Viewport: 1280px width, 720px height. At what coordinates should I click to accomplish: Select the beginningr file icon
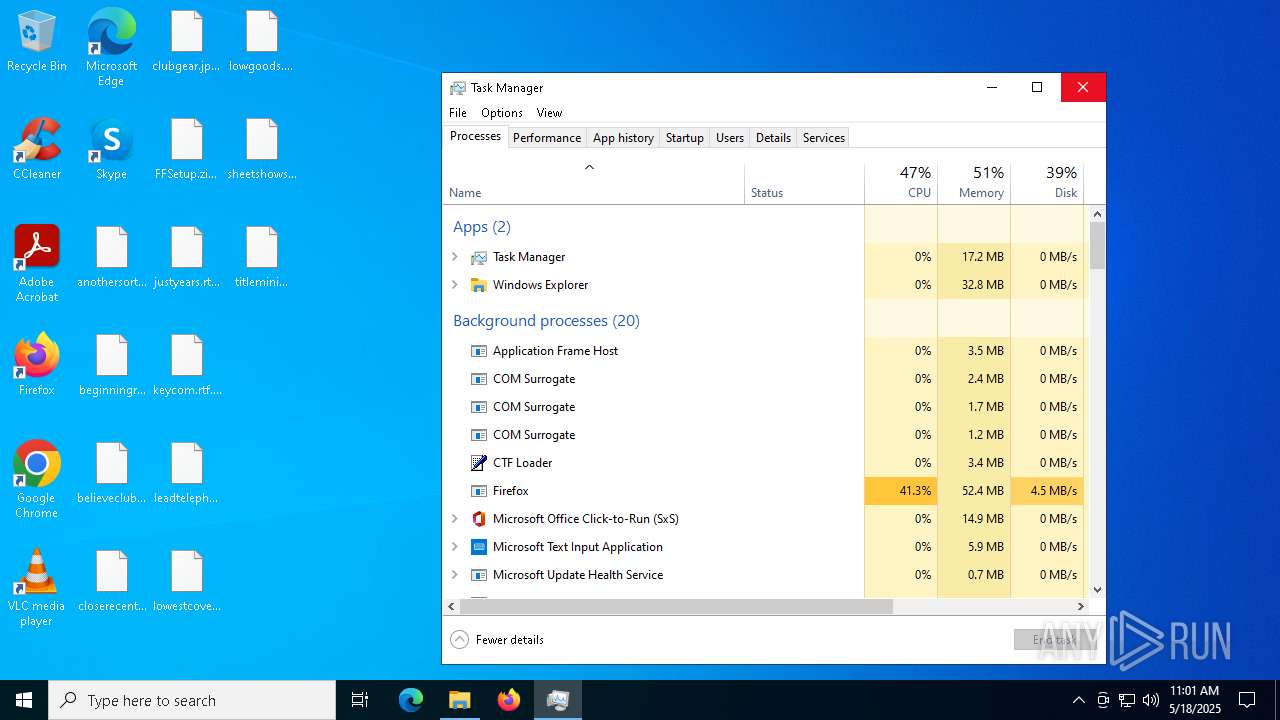112,366
